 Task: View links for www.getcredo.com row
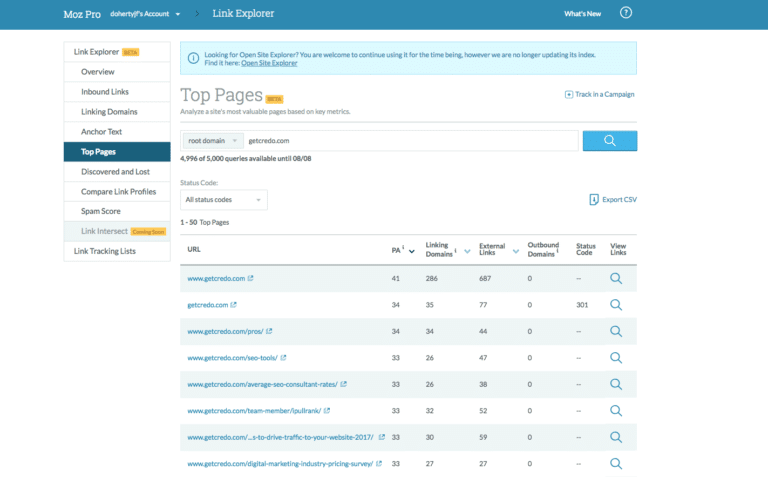tap(616, 278)
